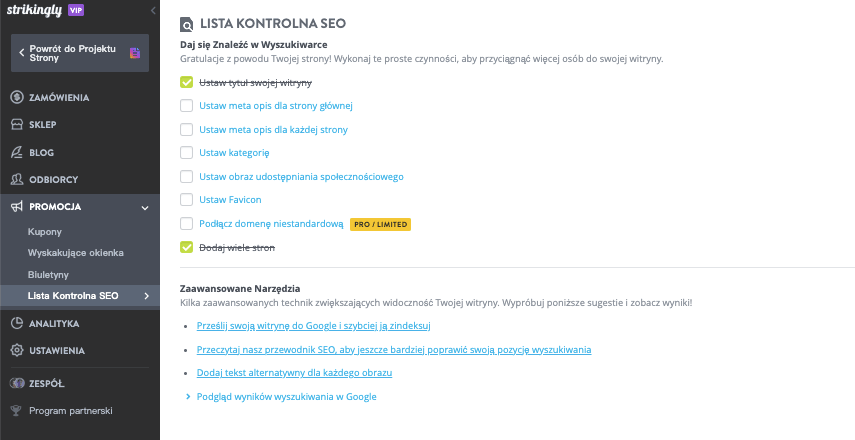Collapse the sidebar with top arrow
This screenshot has width=855, height=440.
click(153, 9)
